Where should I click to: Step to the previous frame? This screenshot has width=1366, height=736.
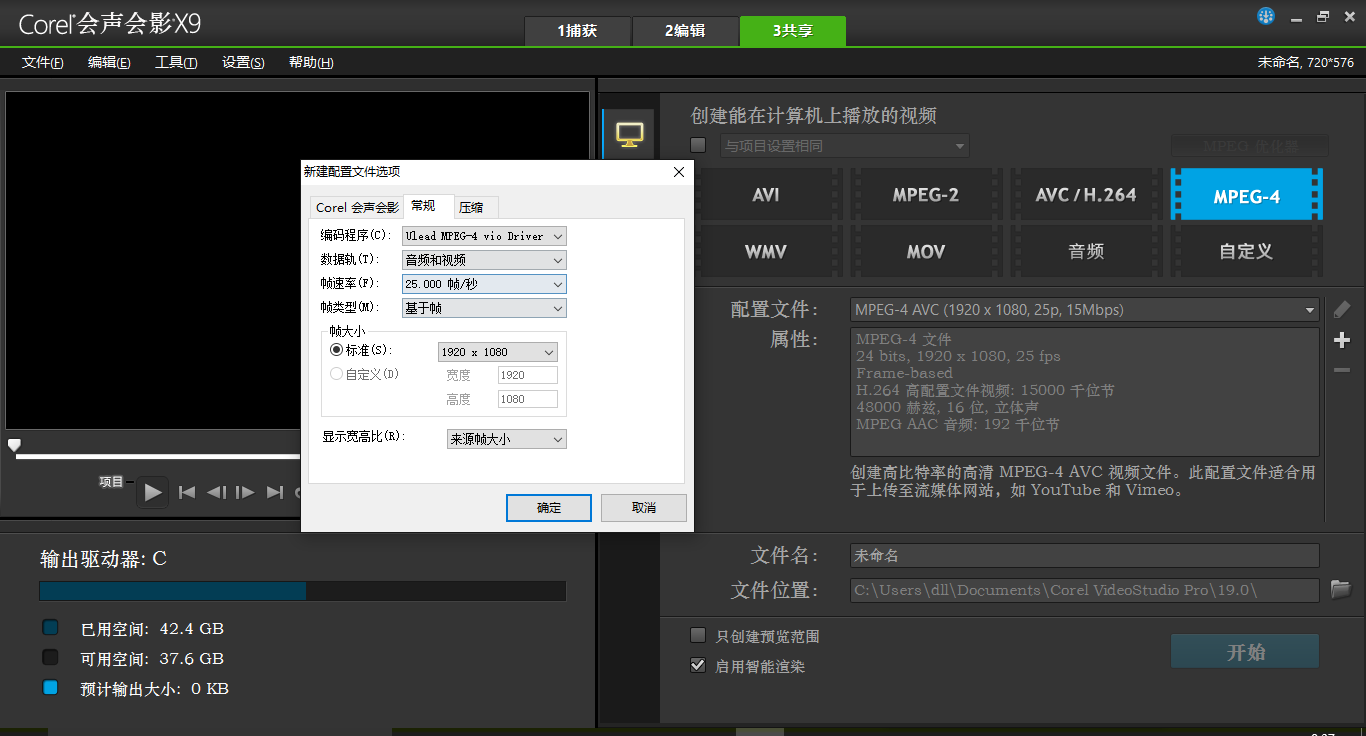pos(216,492)
